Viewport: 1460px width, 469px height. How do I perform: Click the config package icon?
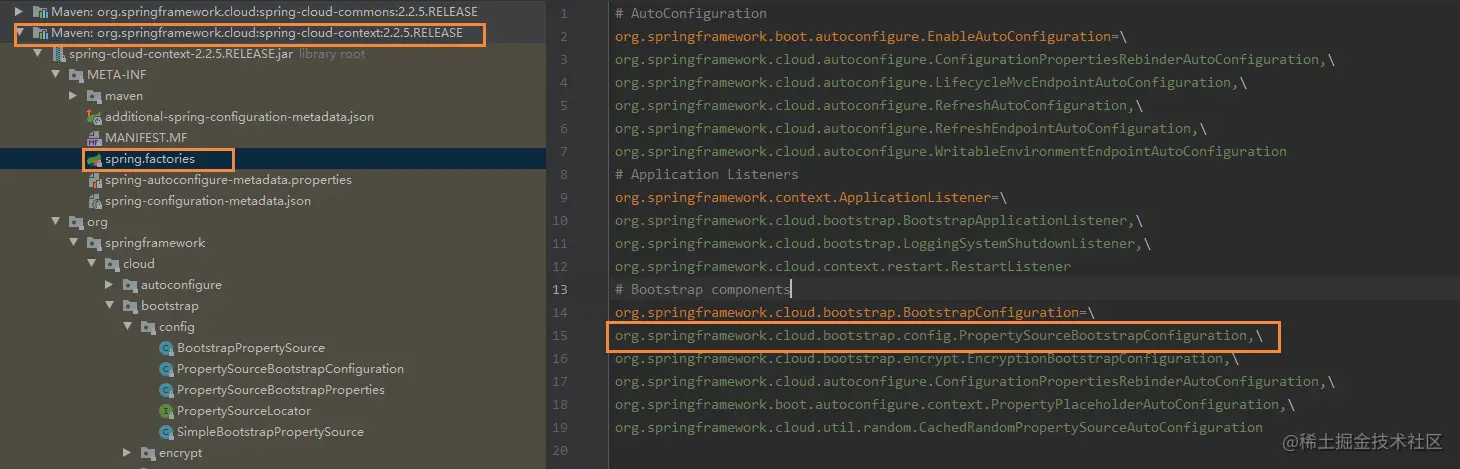(149, 327)
